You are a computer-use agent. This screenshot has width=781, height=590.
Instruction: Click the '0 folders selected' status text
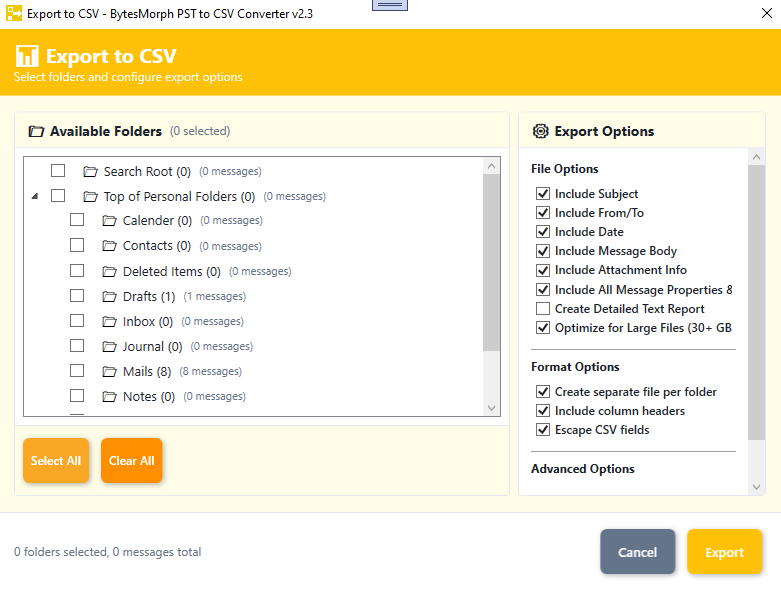coord(108,552)
